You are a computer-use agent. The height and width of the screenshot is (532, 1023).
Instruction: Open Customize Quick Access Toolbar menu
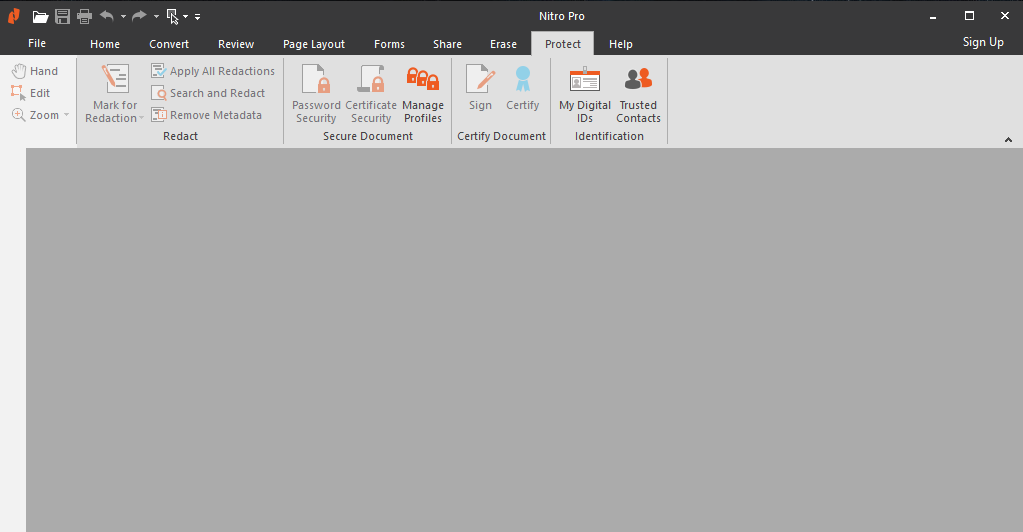click(x=197, y=16)
